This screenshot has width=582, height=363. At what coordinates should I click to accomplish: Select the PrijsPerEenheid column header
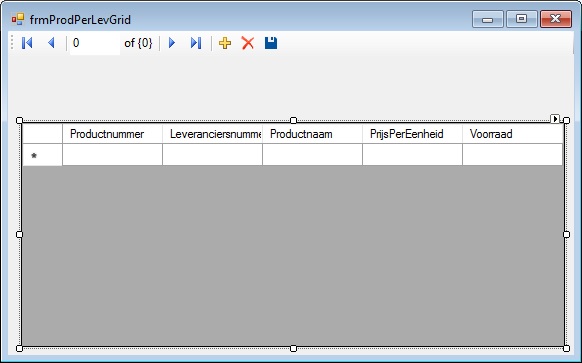click(412, 134)
